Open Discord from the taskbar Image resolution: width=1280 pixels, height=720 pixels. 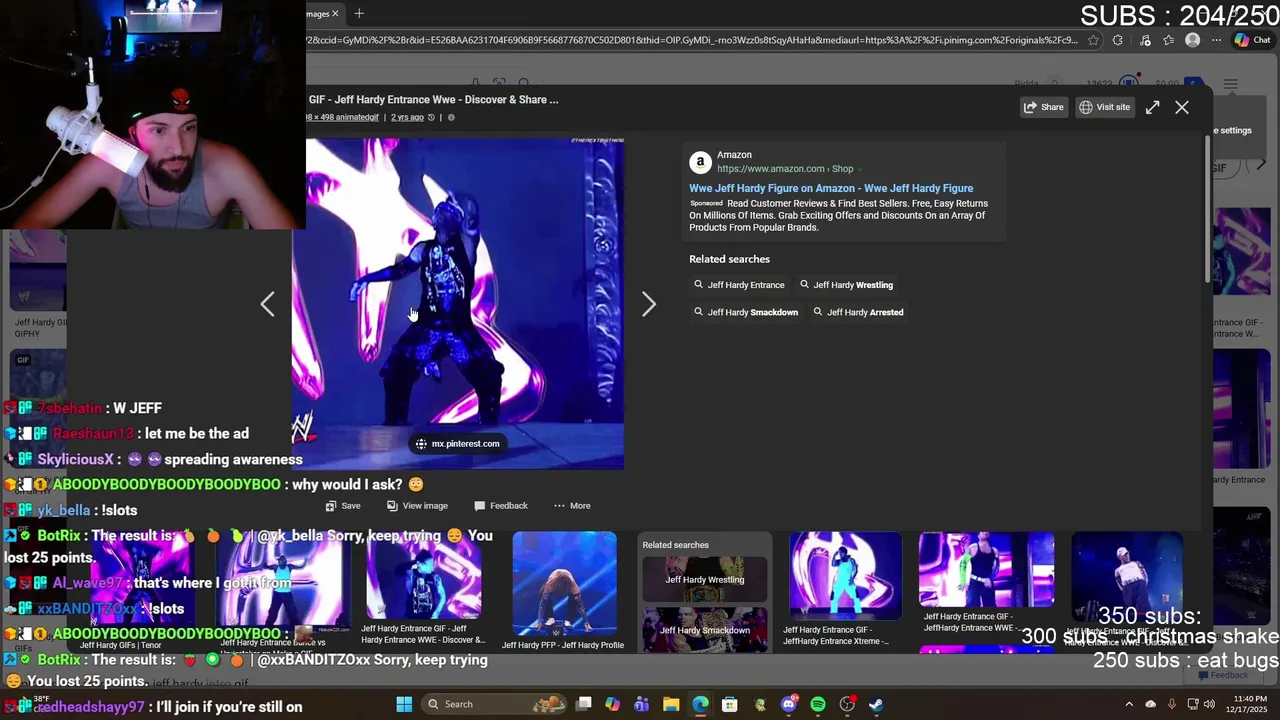tap(789, 704)
